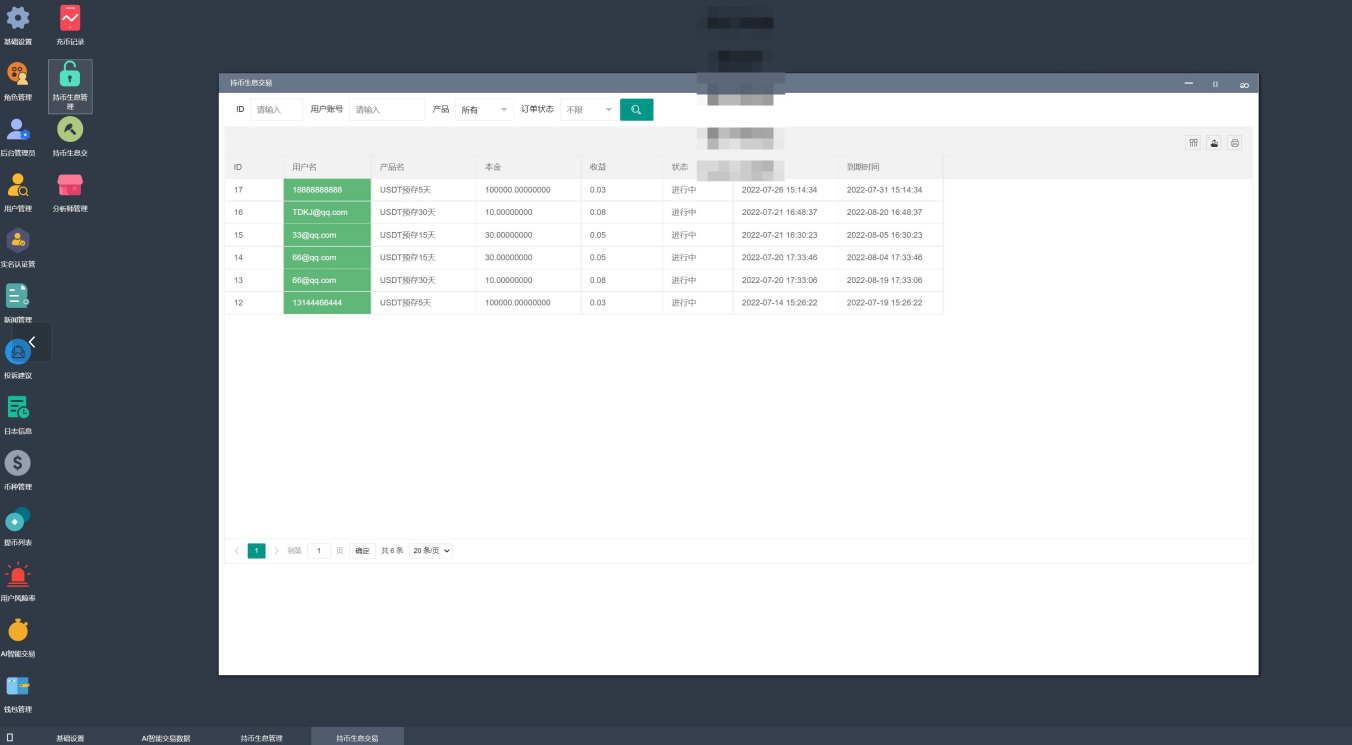Go to next page arrow

276,551
